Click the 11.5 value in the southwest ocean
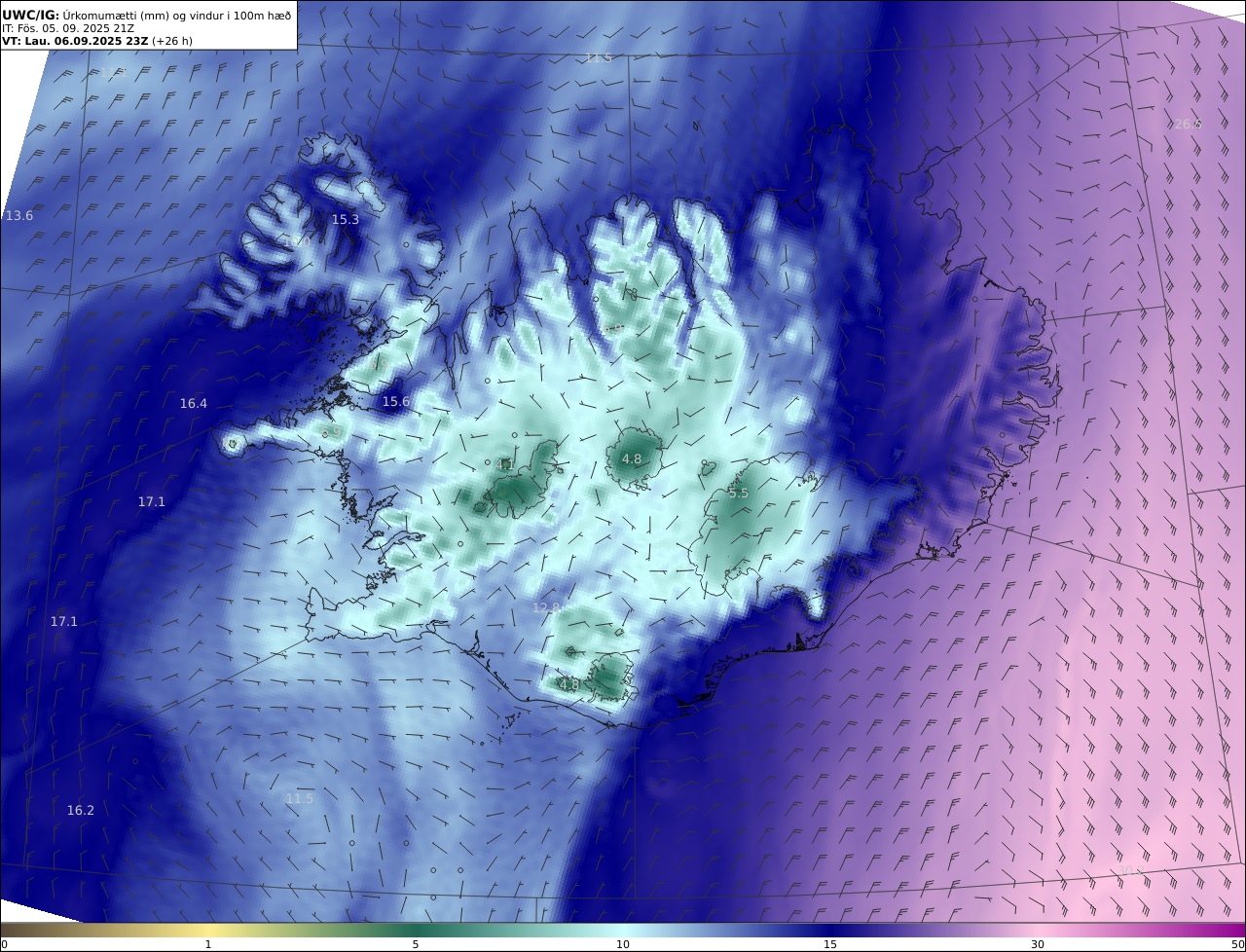This screenshot has width=1246, height=952. click(300, 799)
